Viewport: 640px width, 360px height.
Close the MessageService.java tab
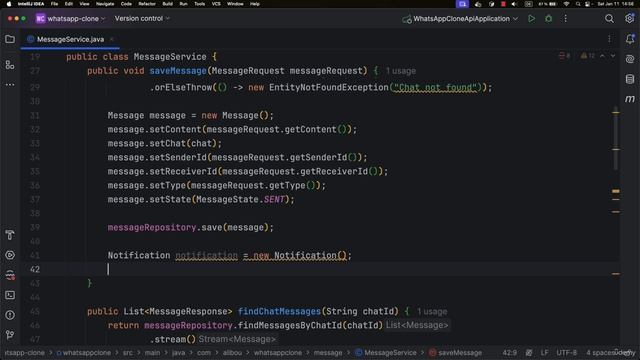(111, 40)
